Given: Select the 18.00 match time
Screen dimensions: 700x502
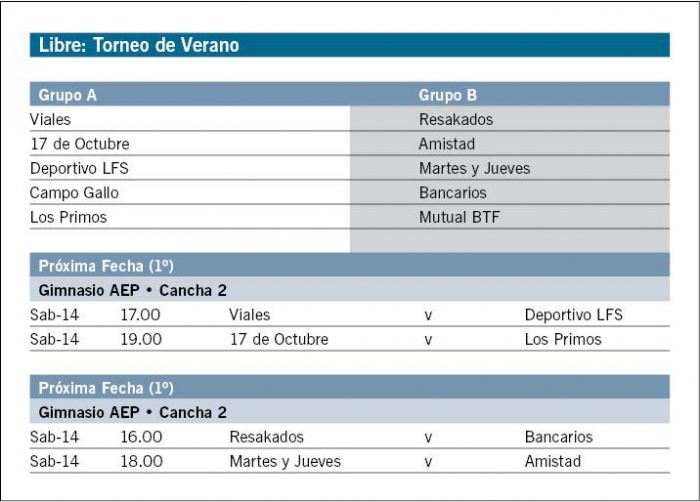Looking at the screenshot, I should click(x=141, y=461).
